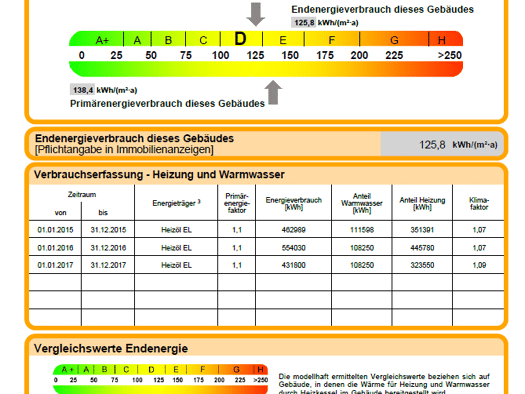Click the Klimafaktor column header
The image size is (525, 394).
tap(479, 204)
